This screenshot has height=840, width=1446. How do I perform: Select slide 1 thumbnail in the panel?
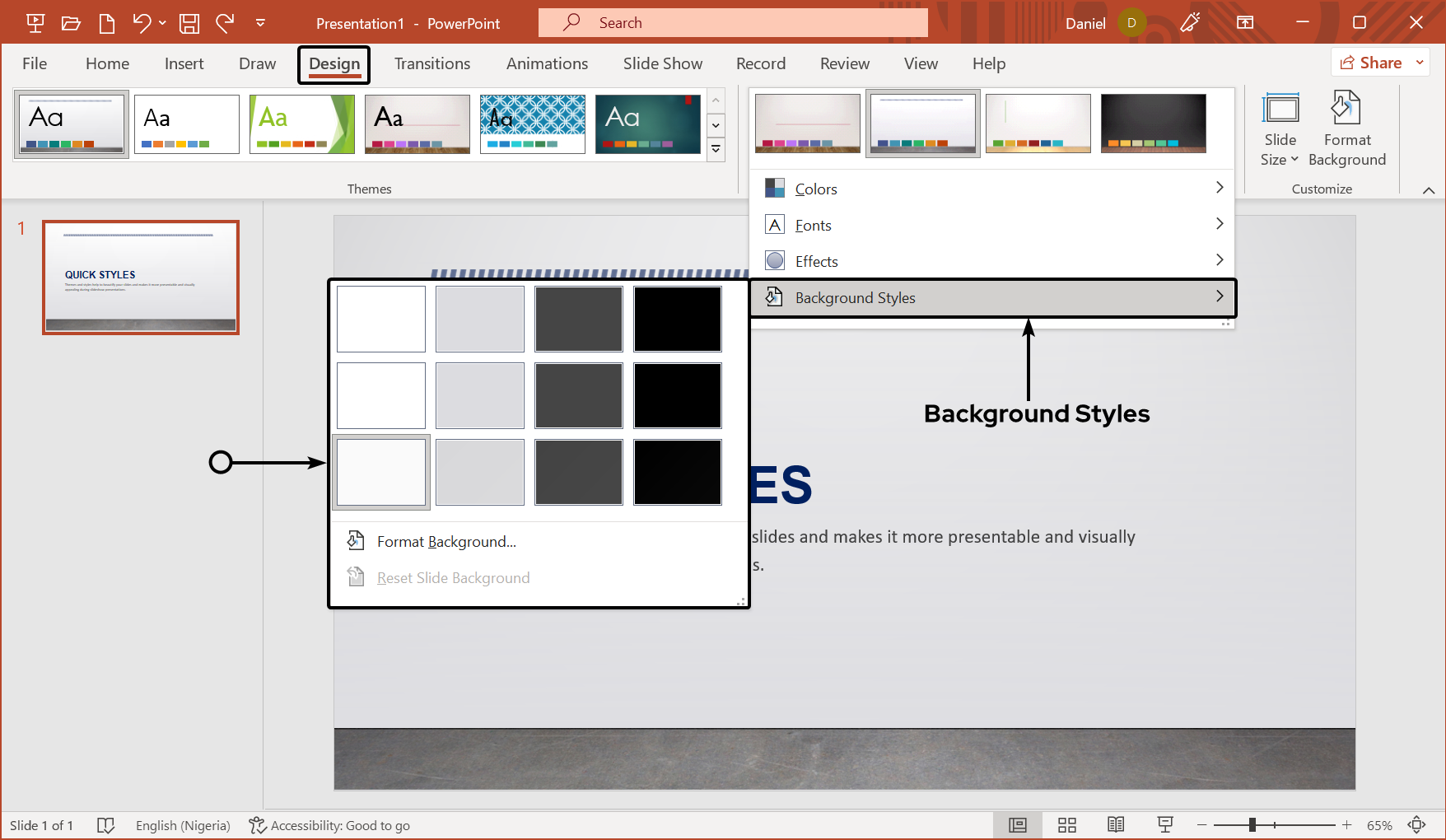point(141,278)
